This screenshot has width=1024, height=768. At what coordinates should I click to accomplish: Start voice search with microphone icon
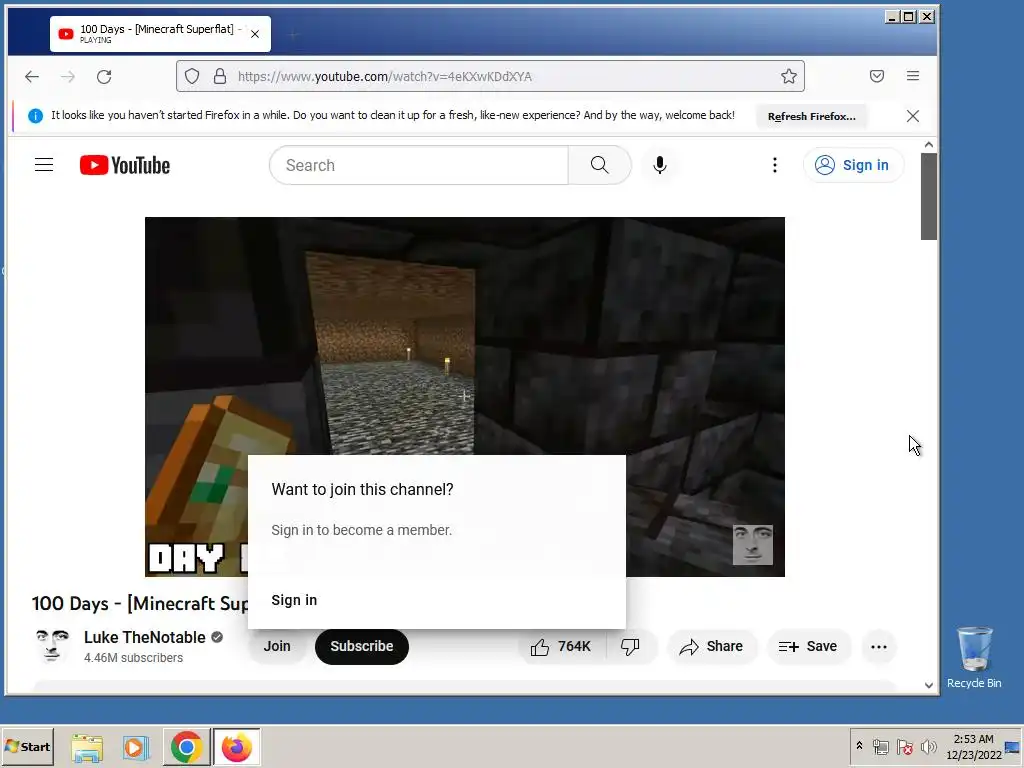[x=660, y=165]
